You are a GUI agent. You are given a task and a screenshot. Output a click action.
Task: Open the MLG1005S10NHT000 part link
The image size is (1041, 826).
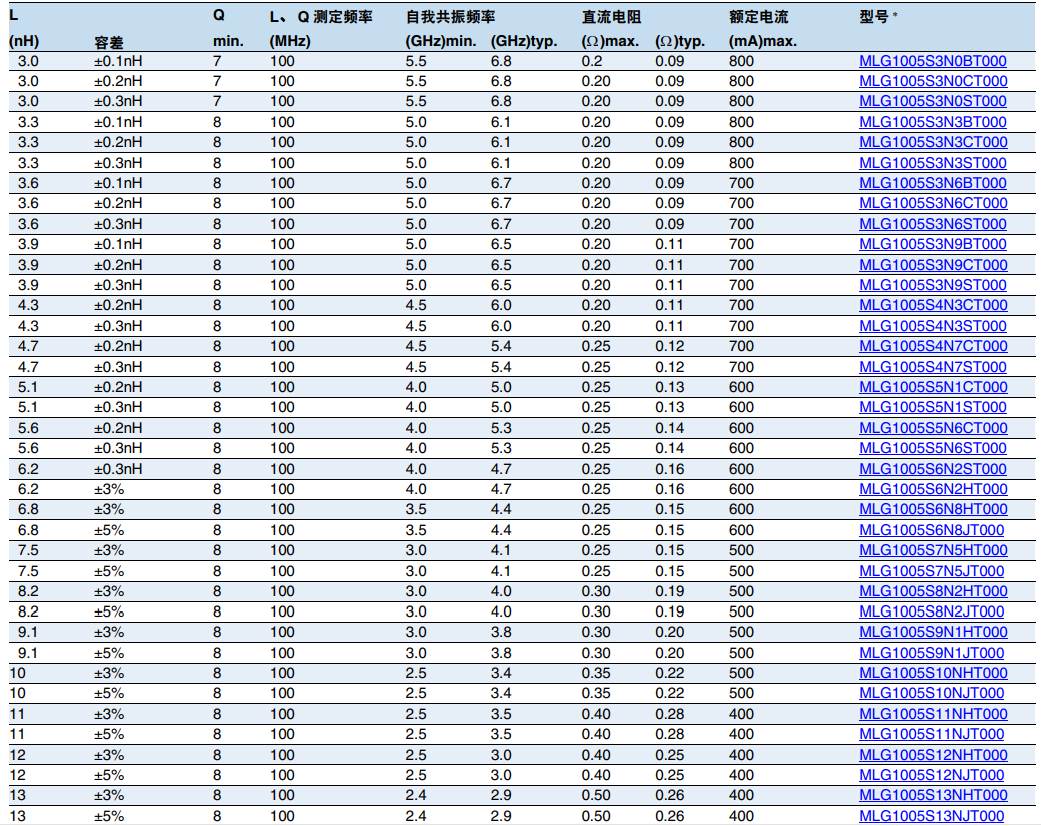point(933,673)
